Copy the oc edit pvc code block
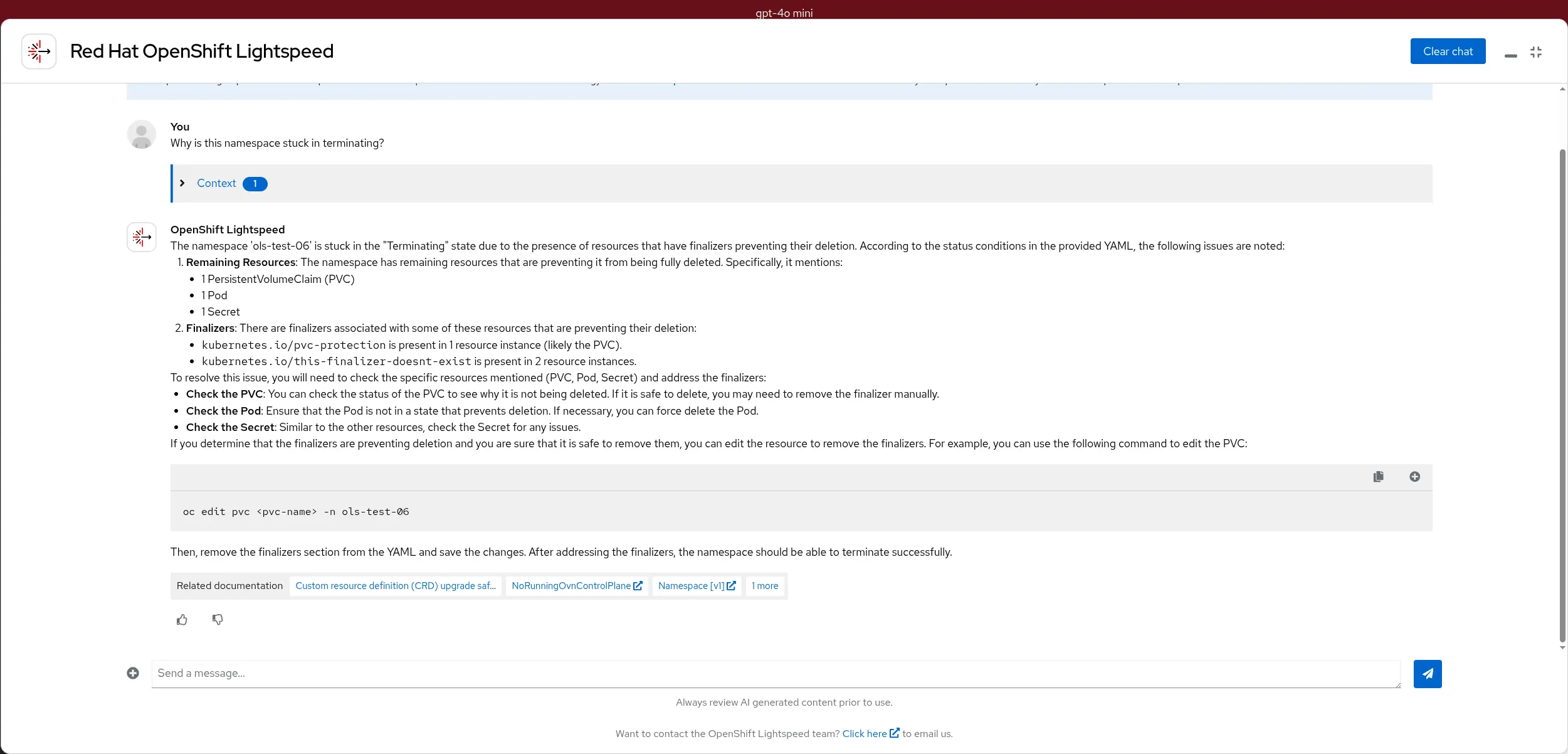Viewport: 1568px width, 754px height. click(1378, 477)
